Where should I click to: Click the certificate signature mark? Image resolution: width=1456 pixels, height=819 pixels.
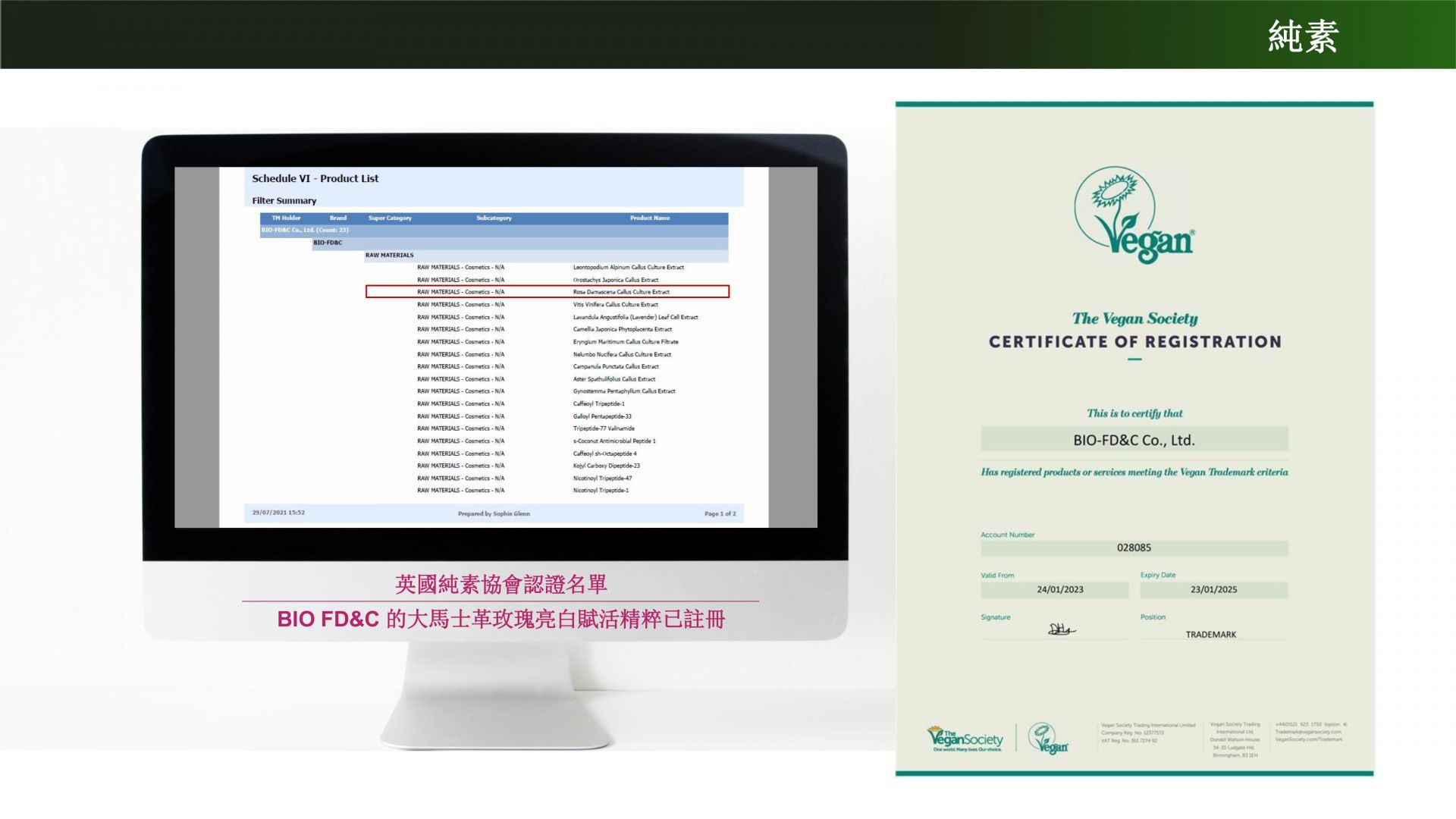coord(1061,629)
